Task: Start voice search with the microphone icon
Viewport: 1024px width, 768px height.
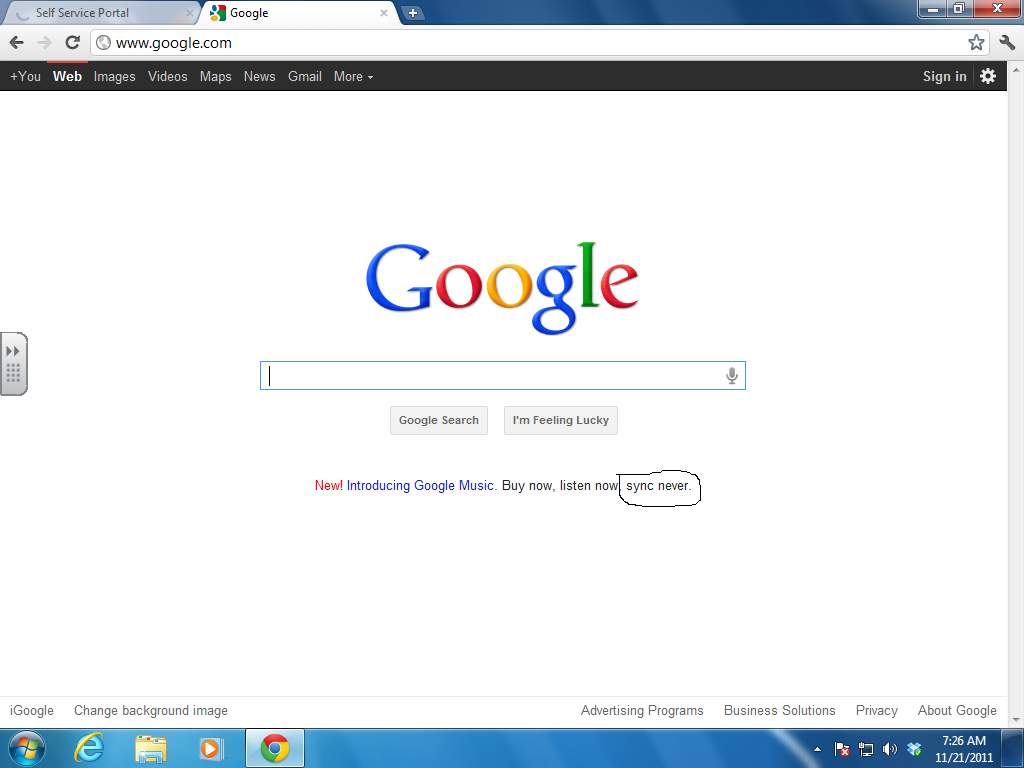Action: point(731,376)
